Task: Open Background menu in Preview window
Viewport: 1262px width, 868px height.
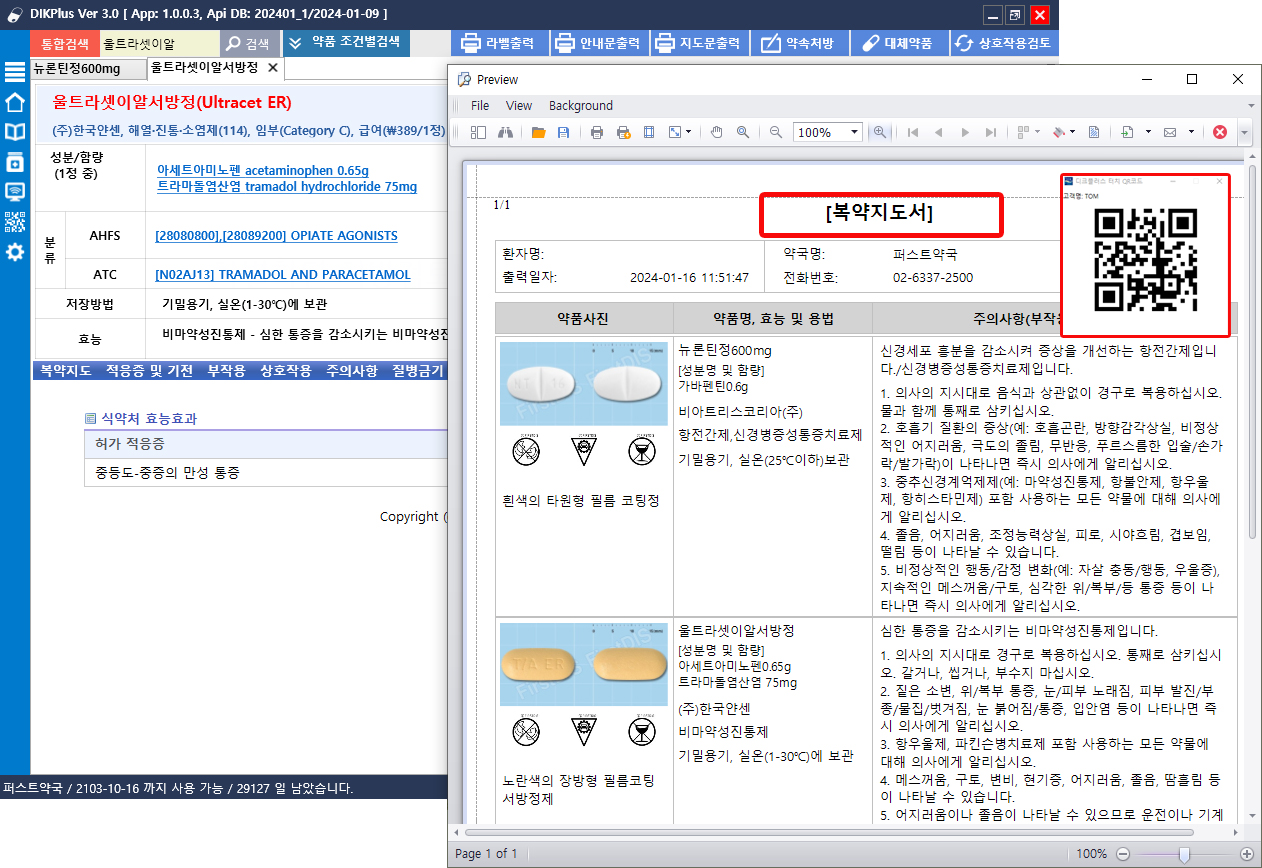Action: tap(581, 105)
